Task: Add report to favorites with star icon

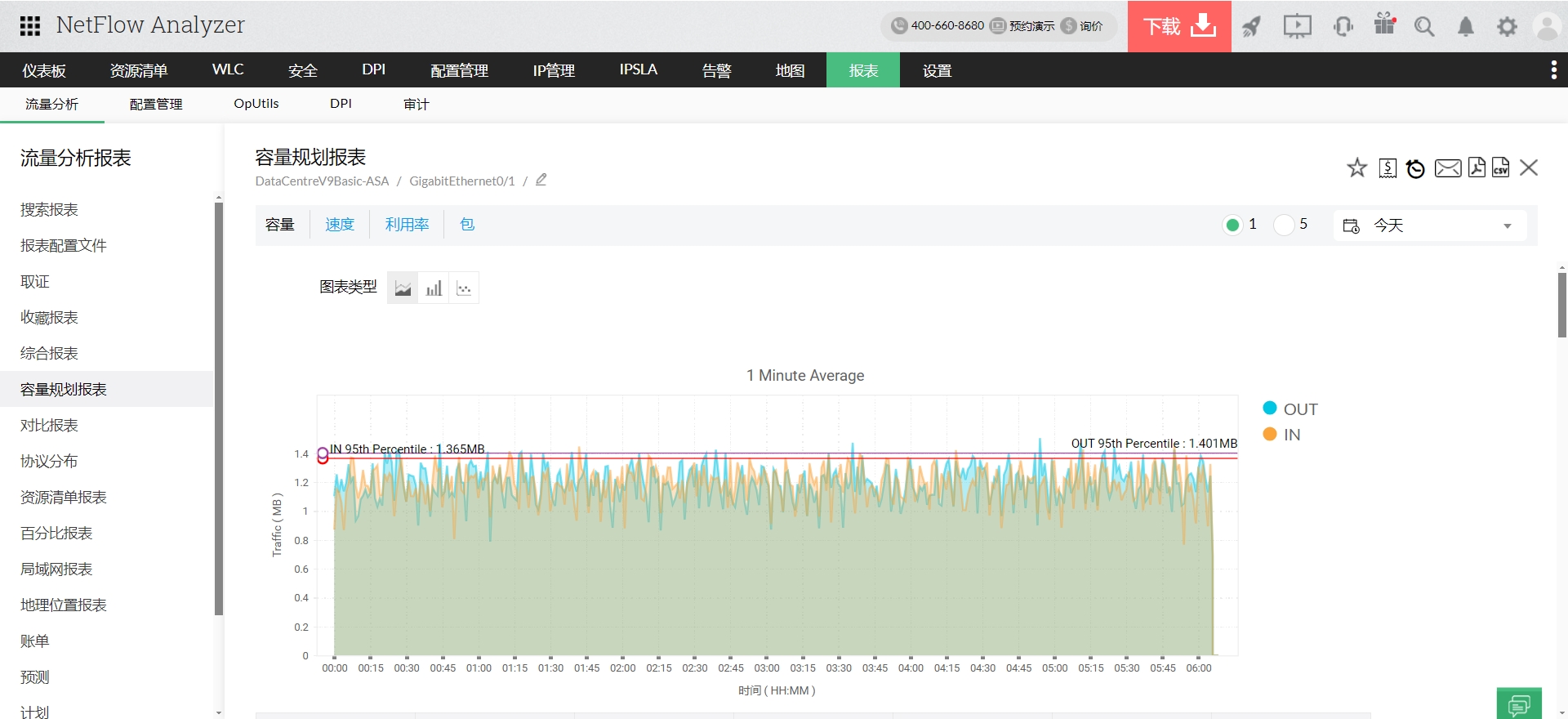Action: pyautogui.click(x=1356, y=168)
